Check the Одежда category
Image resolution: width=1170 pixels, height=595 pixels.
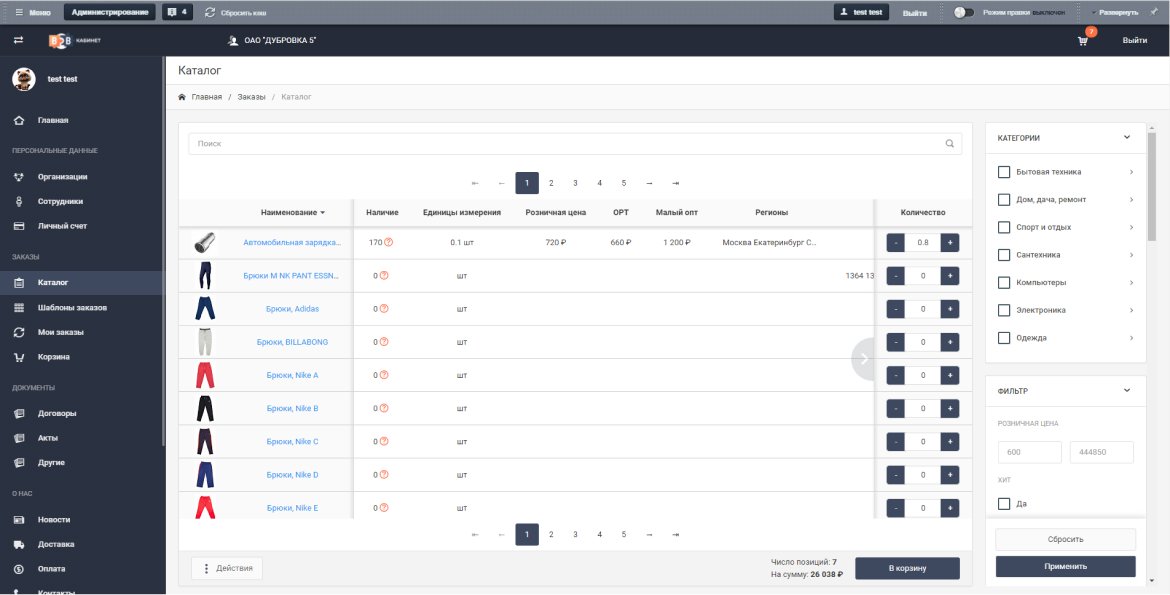tap(1004, 337)
